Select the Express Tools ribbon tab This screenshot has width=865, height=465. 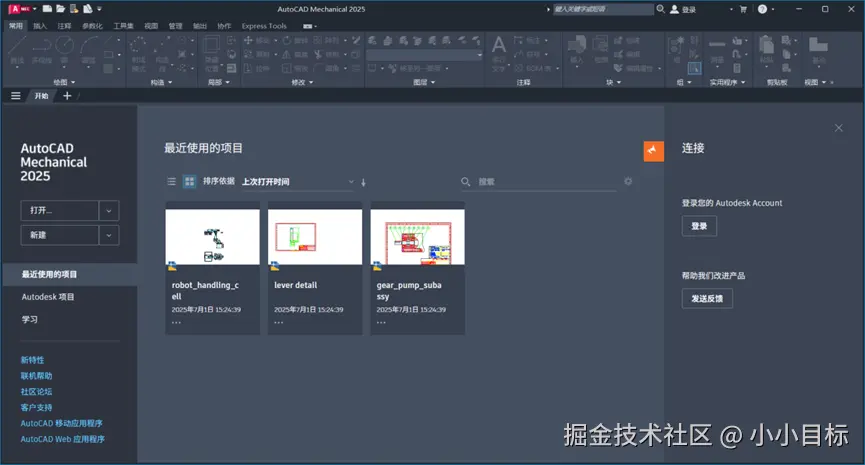[264, 26]
